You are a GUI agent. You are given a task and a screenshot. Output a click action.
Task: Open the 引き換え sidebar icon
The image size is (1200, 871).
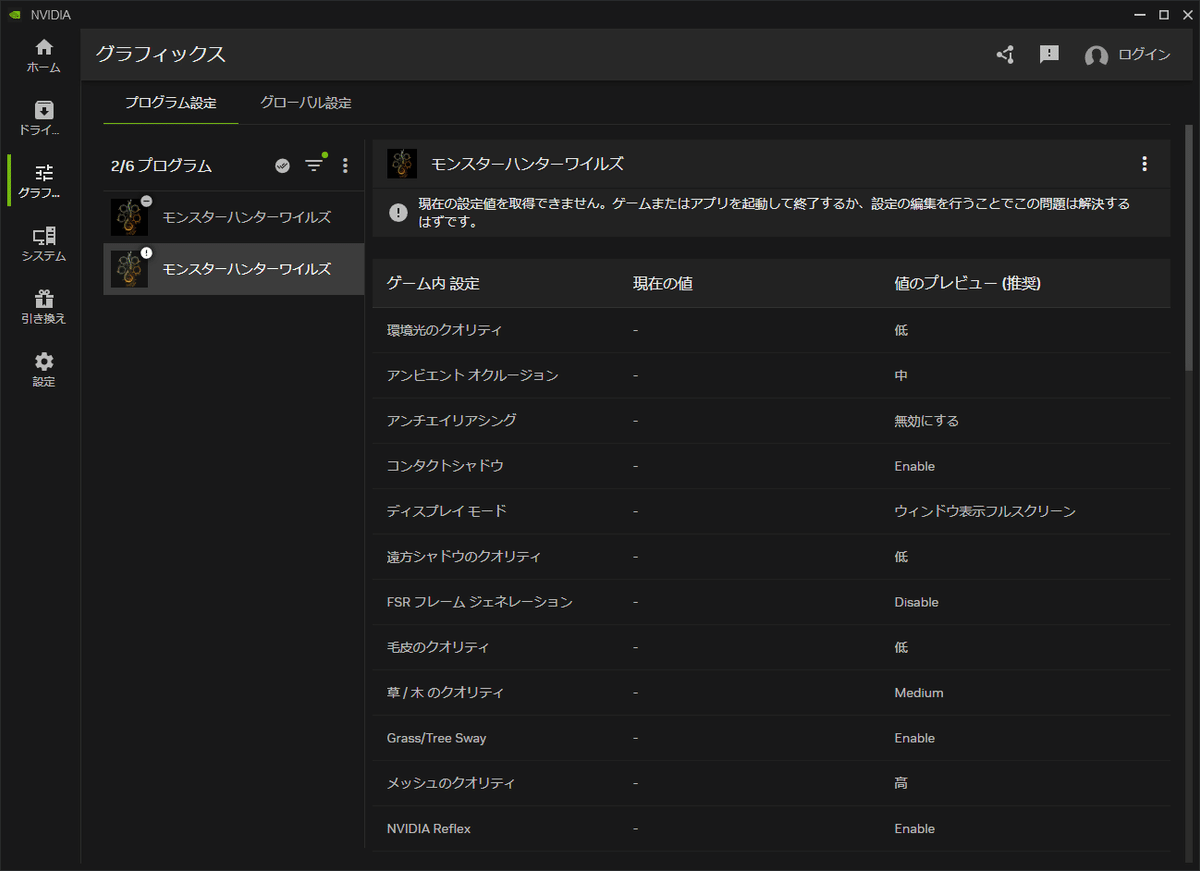tap(43, 308)
